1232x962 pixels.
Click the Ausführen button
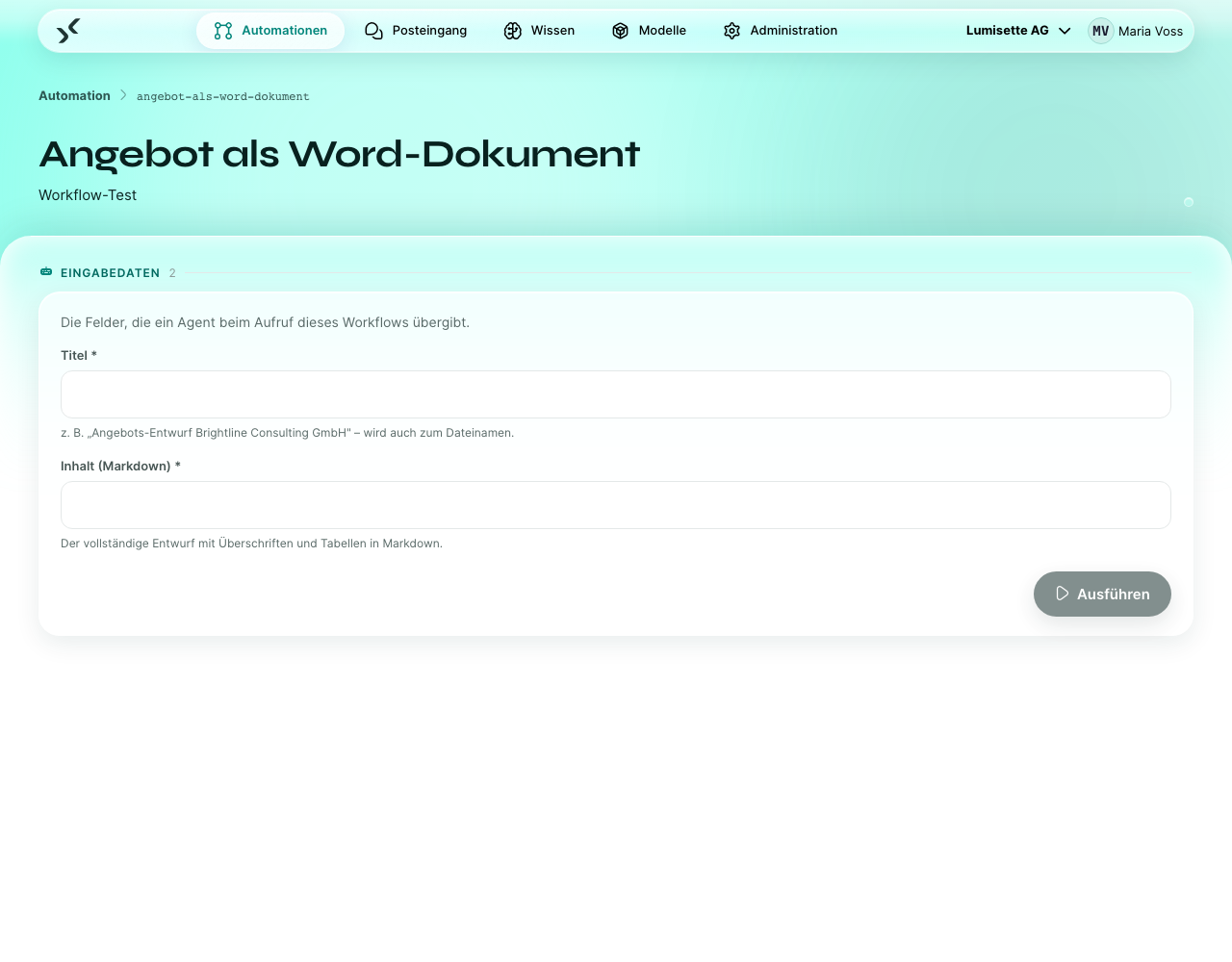[x=1102, y=594]
